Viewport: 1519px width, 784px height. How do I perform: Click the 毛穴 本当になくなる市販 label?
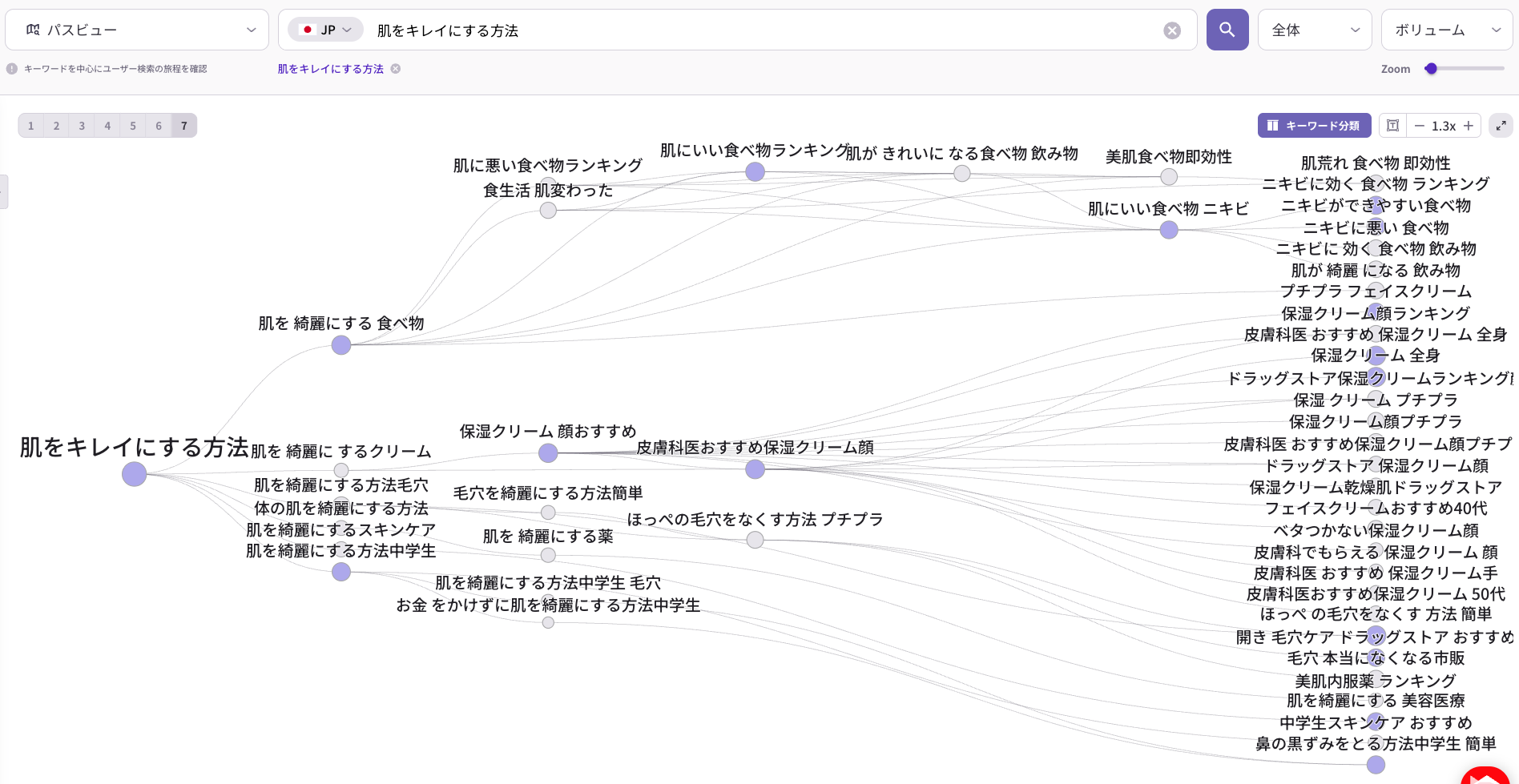pos(1376,657)
